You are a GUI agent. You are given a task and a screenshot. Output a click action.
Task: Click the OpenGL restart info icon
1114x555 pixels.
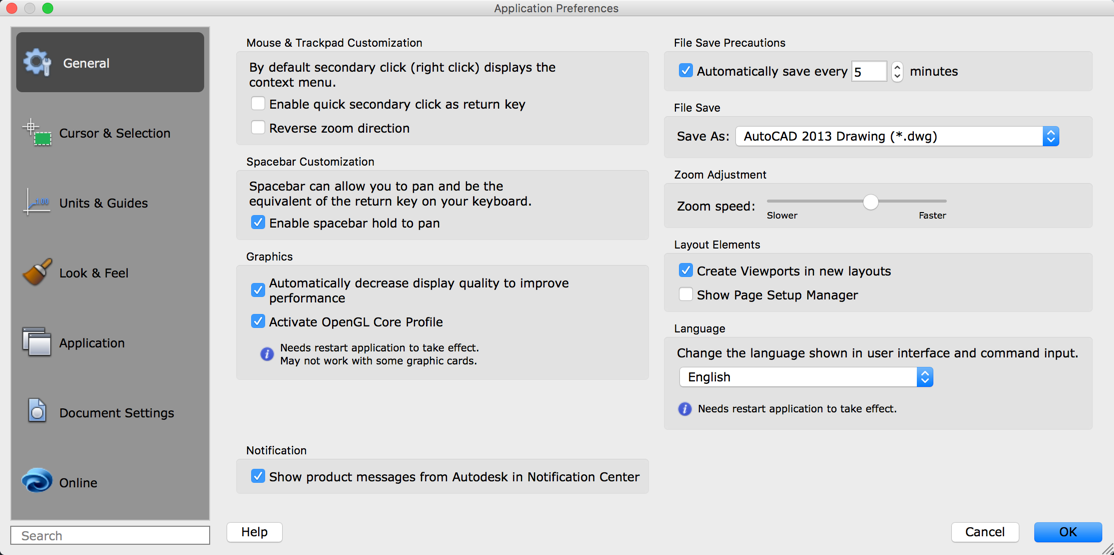[x=267, y=354]
